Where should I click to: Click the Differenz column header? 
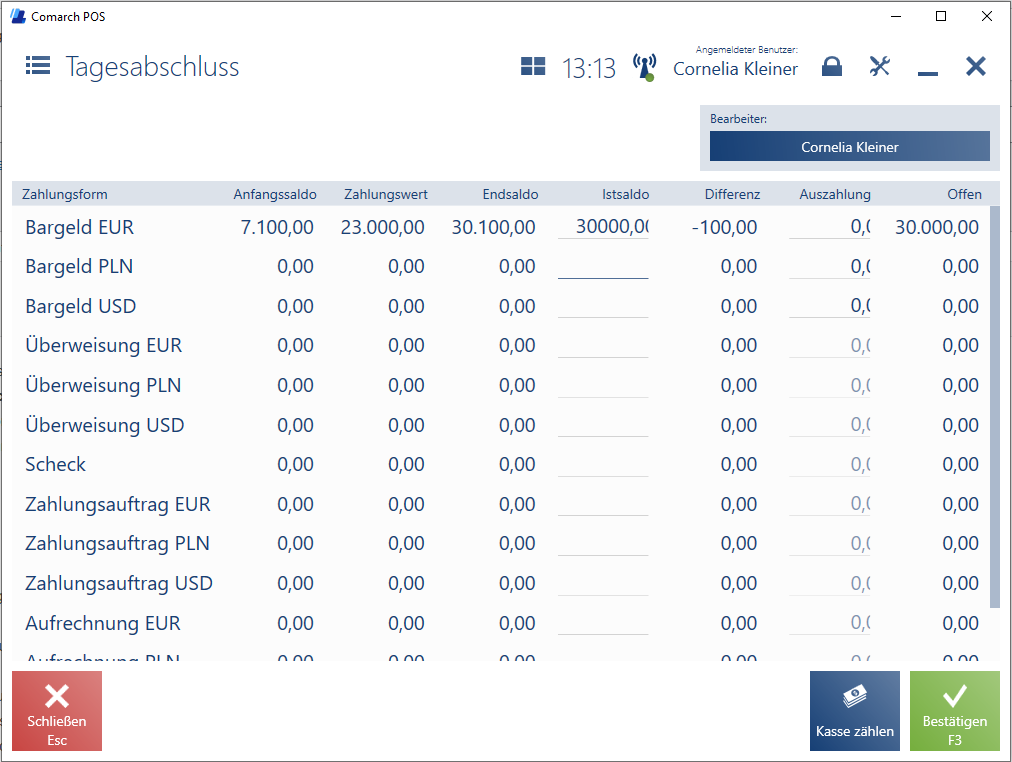(732, 194)
